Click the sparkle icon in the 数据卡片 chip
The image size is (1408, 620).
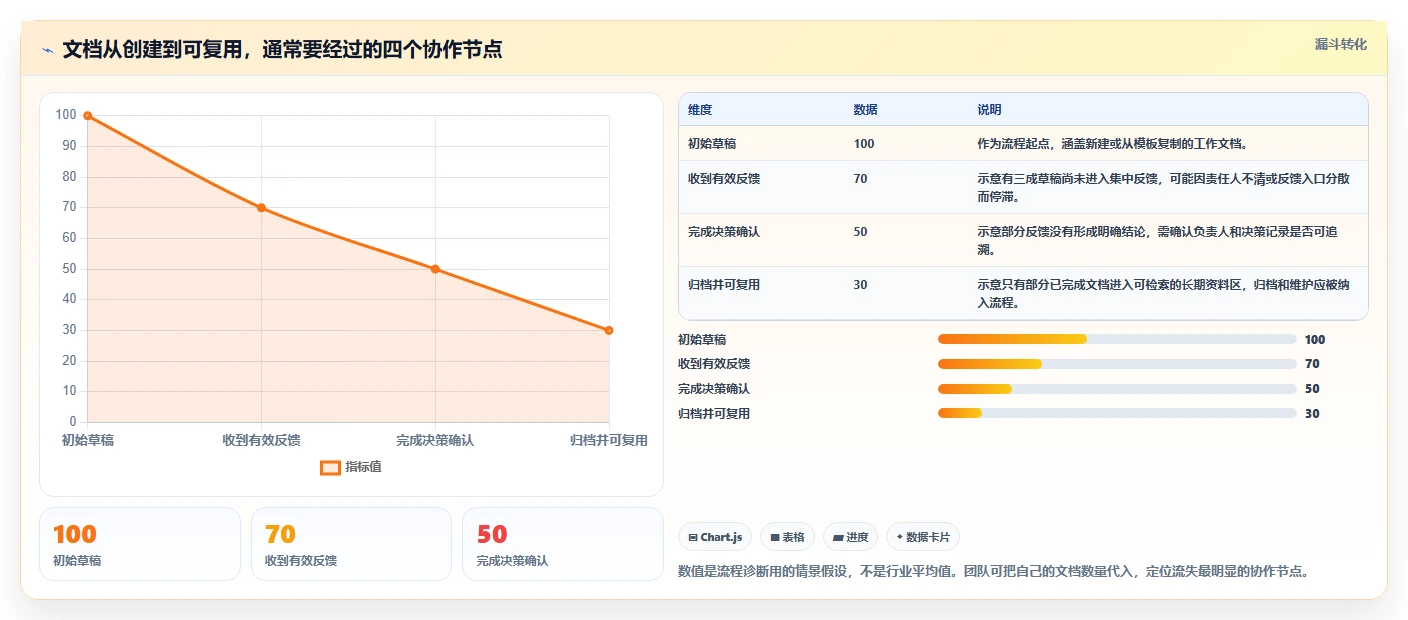900,537
